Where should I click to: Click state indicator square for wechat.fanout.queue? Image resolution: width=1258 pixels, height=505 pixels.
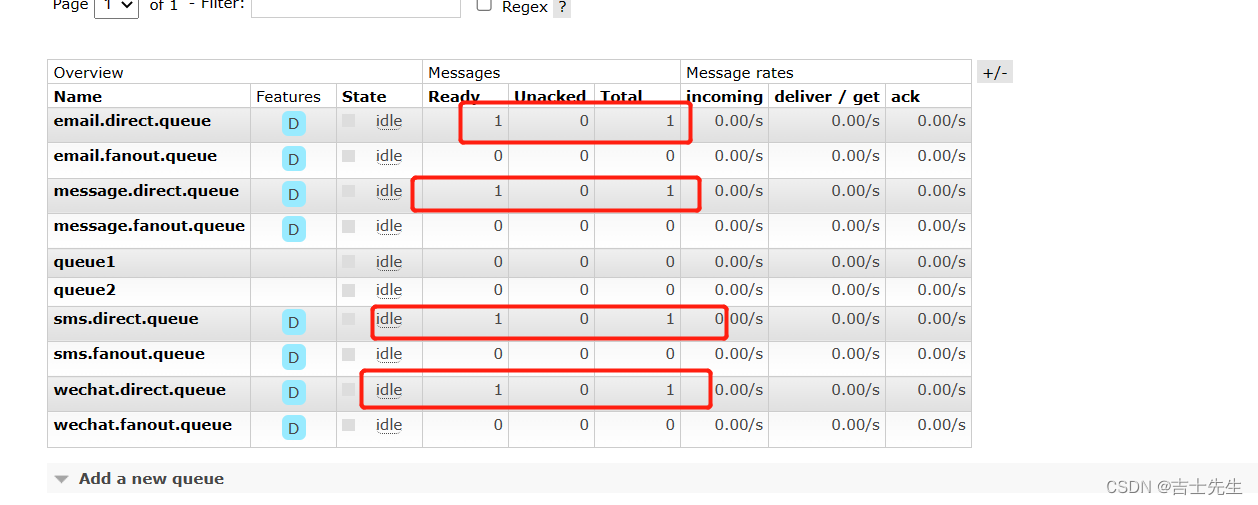pyautogui.click(x=348, y=425)
